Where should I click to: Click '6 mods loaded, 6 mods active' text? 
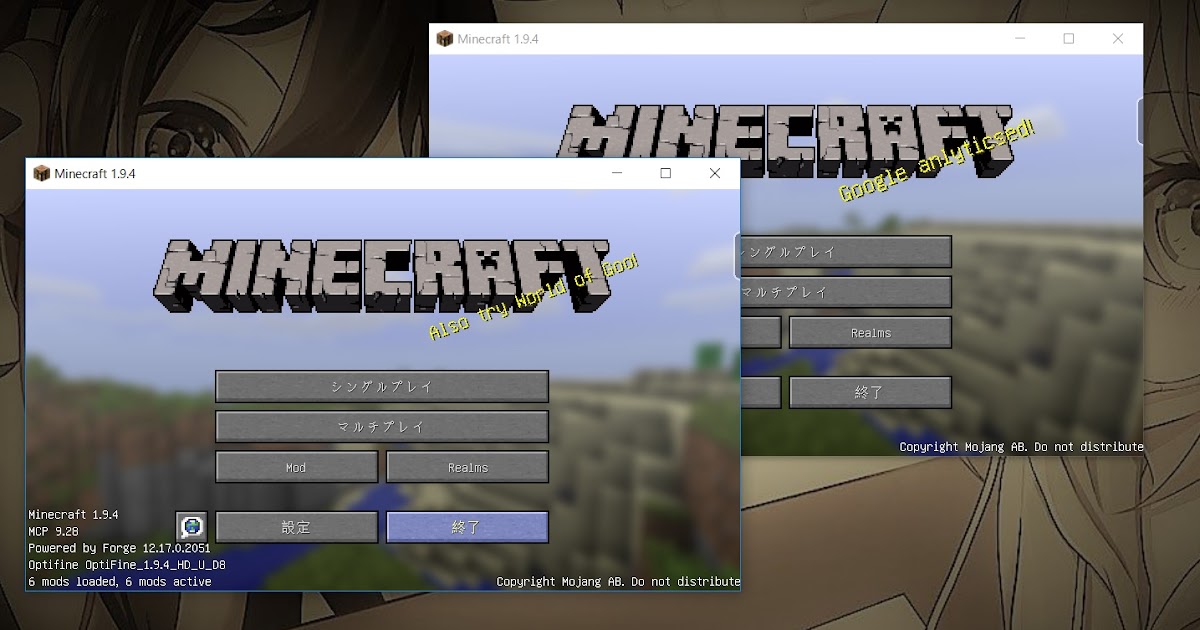[119, 581]
